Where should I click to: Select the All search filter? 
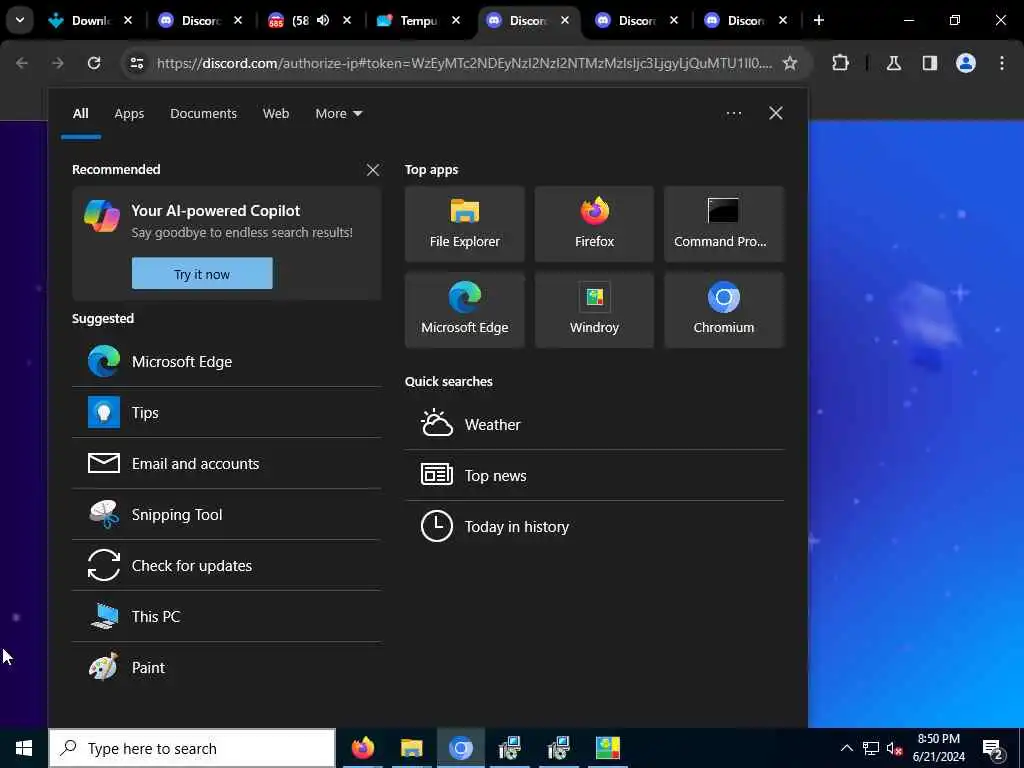click(80, 114)
